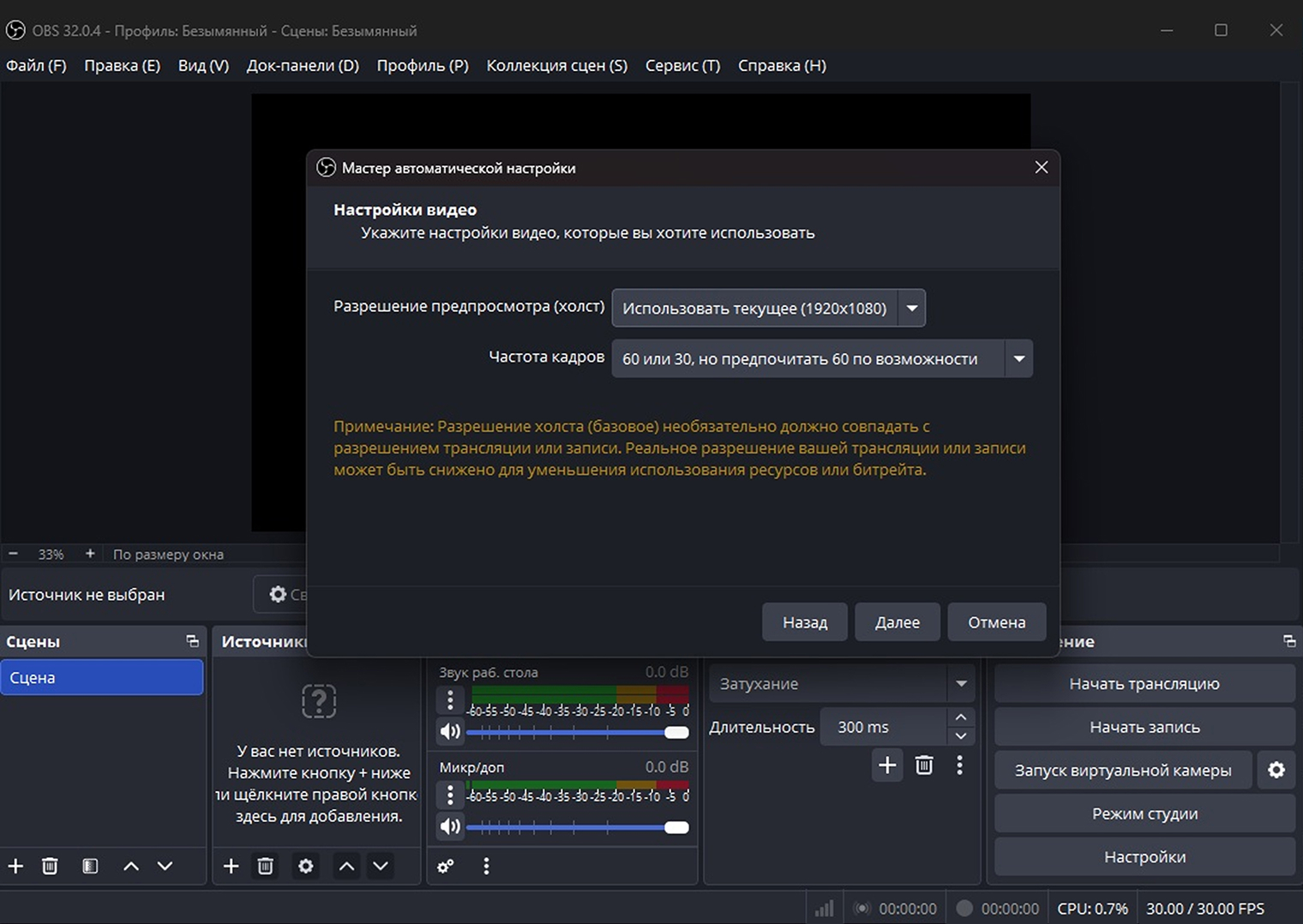Click the Далее wizard button
Image resolution: width=1303 pixels, height=924 pixels.
(897, 621)
